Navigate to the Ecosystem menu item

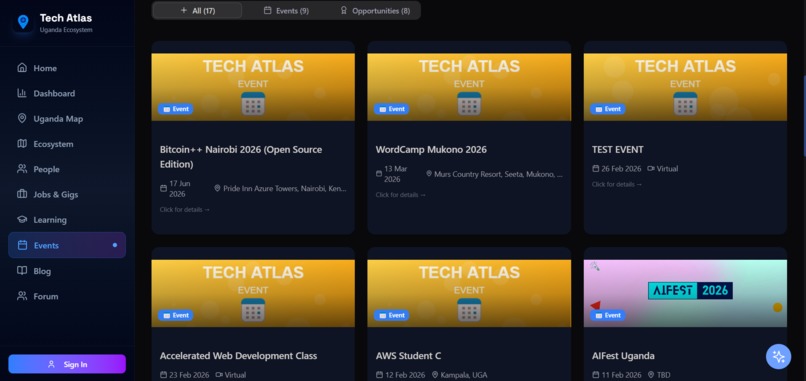pos(67,143)
